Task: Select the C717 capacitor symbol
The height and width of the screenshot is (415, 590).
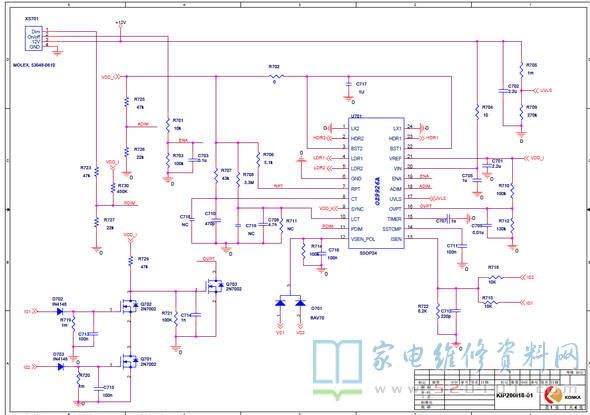Action: (x=349, y=84)
